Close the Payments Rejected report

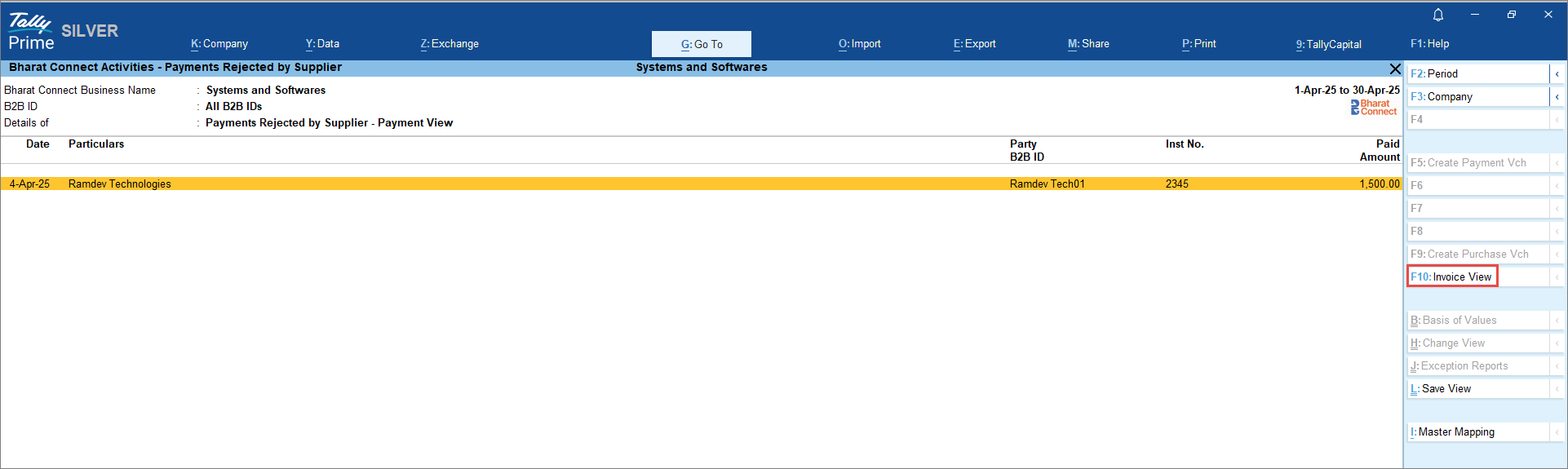click(1395, 69)
